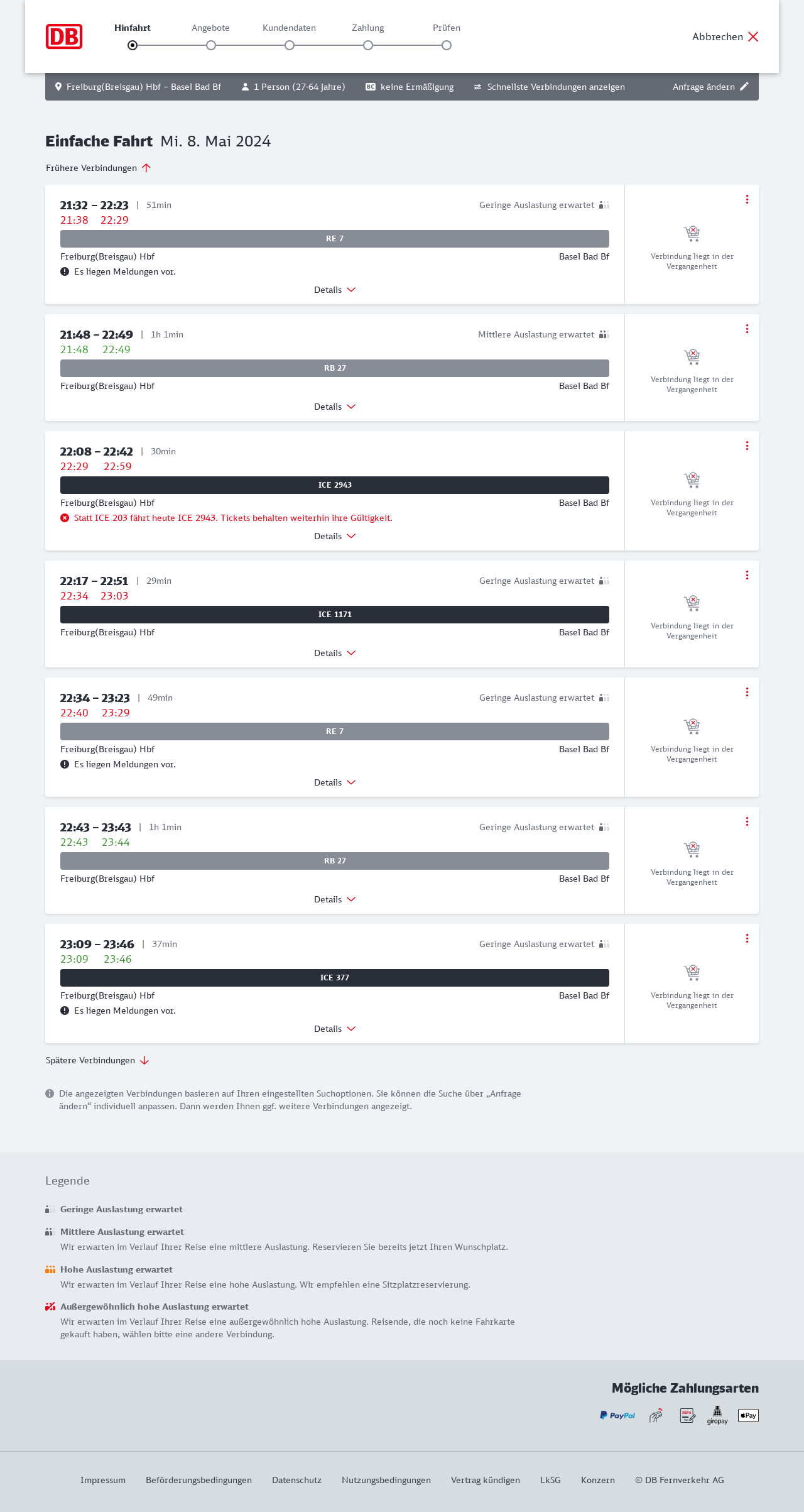Click the crossed cart icon for ICE 1171
804x1512 pixels.
(692, 603)
